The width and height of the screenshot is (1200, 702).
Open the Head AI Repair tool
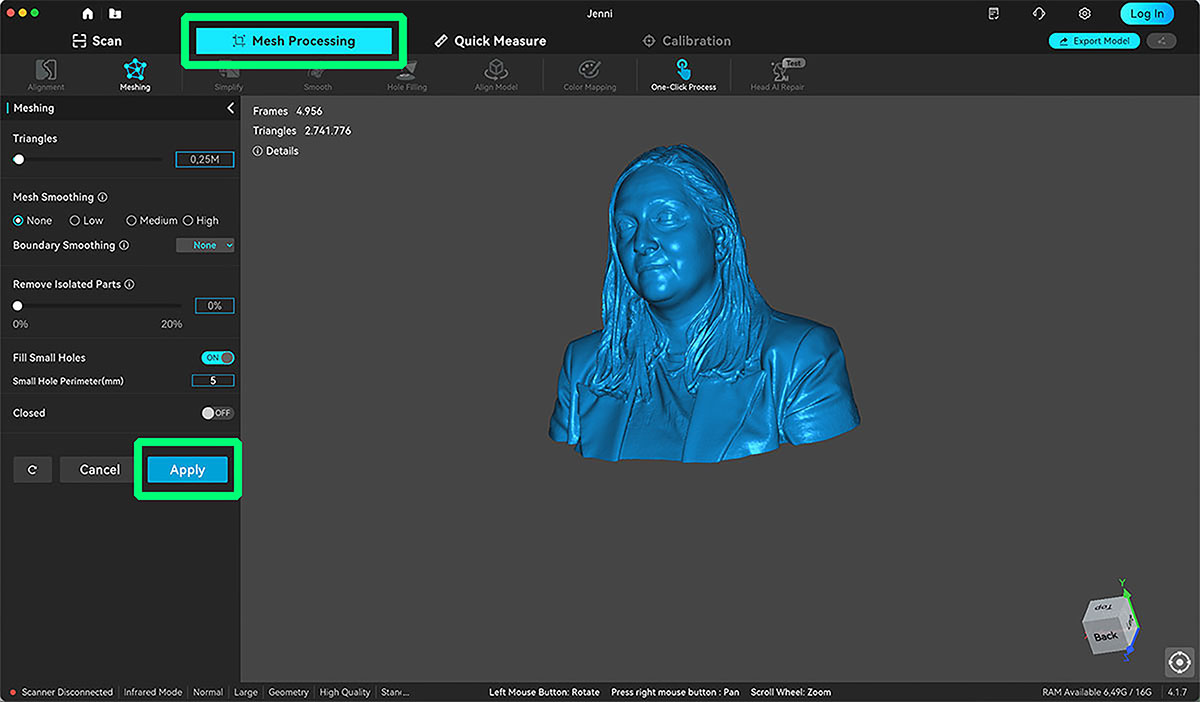pyautogui.click(x=777, y=74)
